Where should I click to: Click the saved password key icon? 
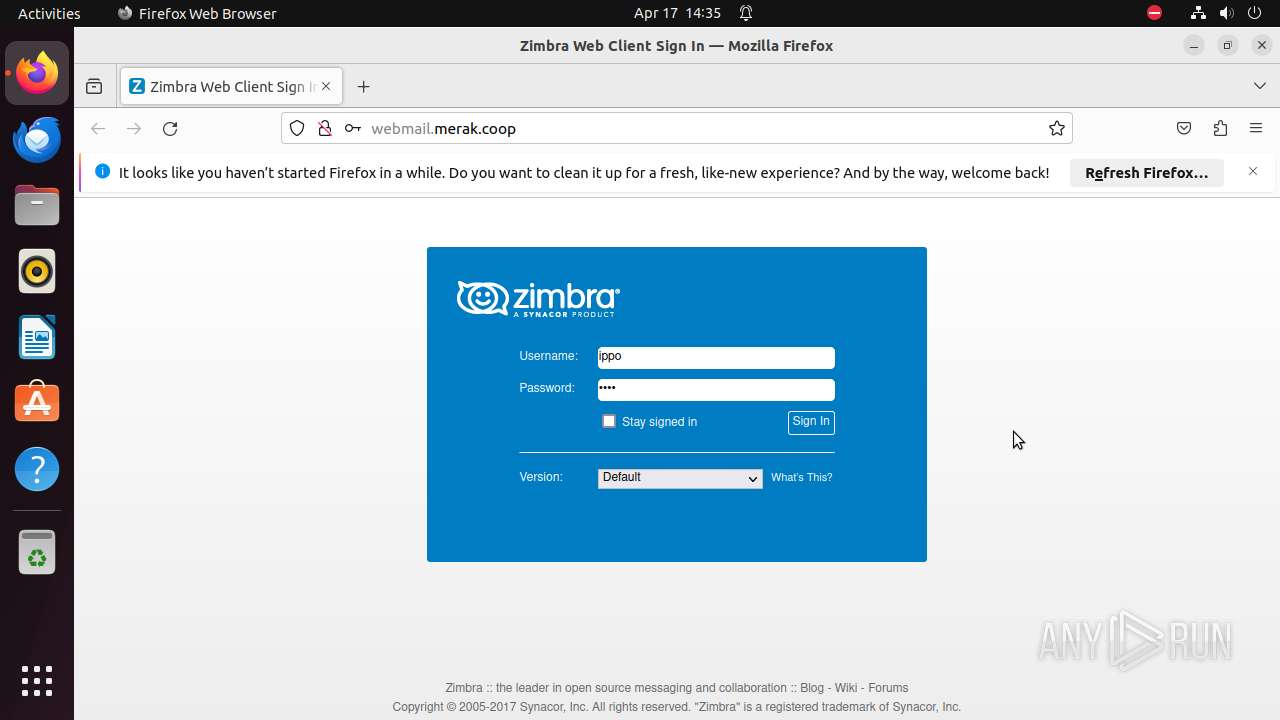(x=352, y=128)
